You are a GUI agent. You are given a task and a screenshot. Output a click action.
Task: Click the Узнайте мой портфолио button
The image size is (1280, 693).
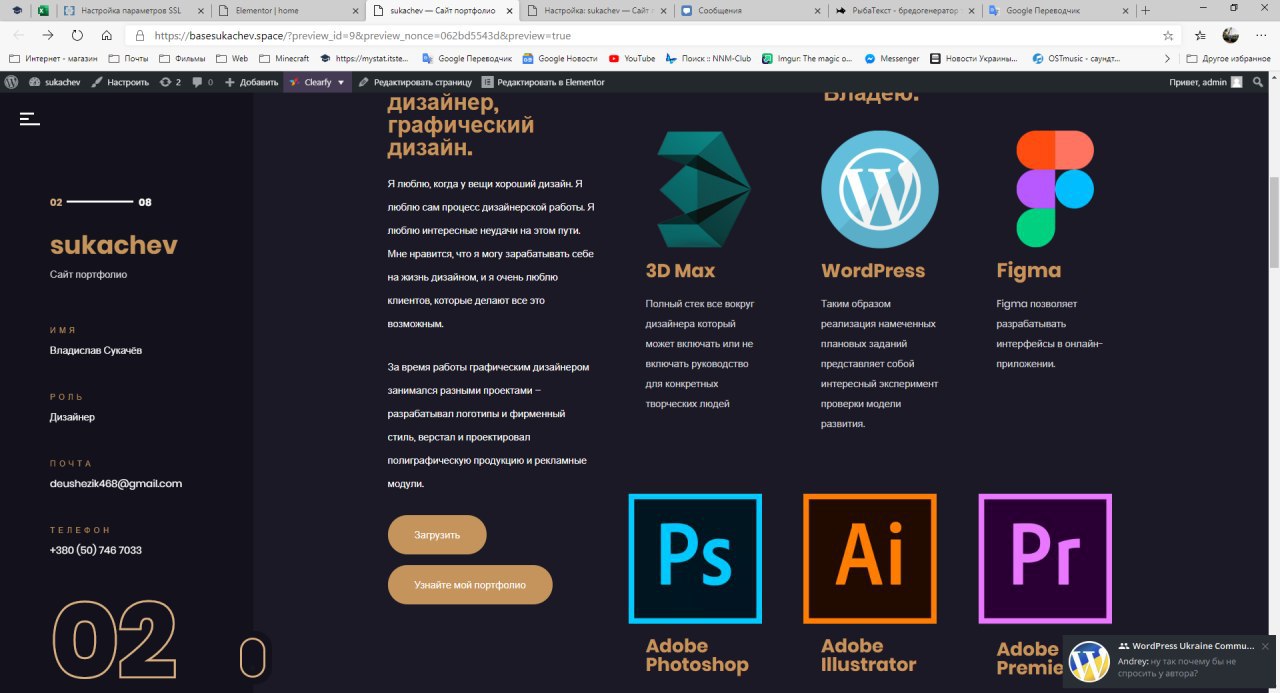(470, 585)
